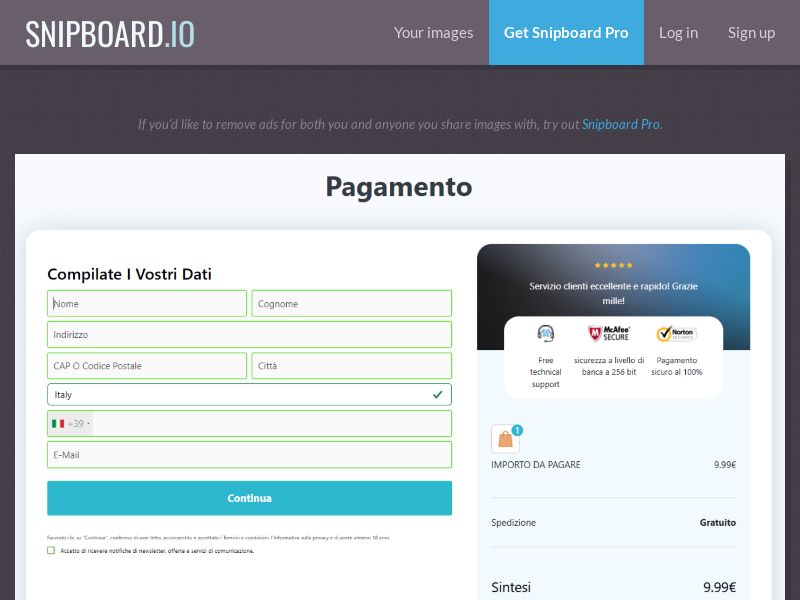800x600 pixels.
Task: Click the Nome input field
Action: tap(146, 303)
